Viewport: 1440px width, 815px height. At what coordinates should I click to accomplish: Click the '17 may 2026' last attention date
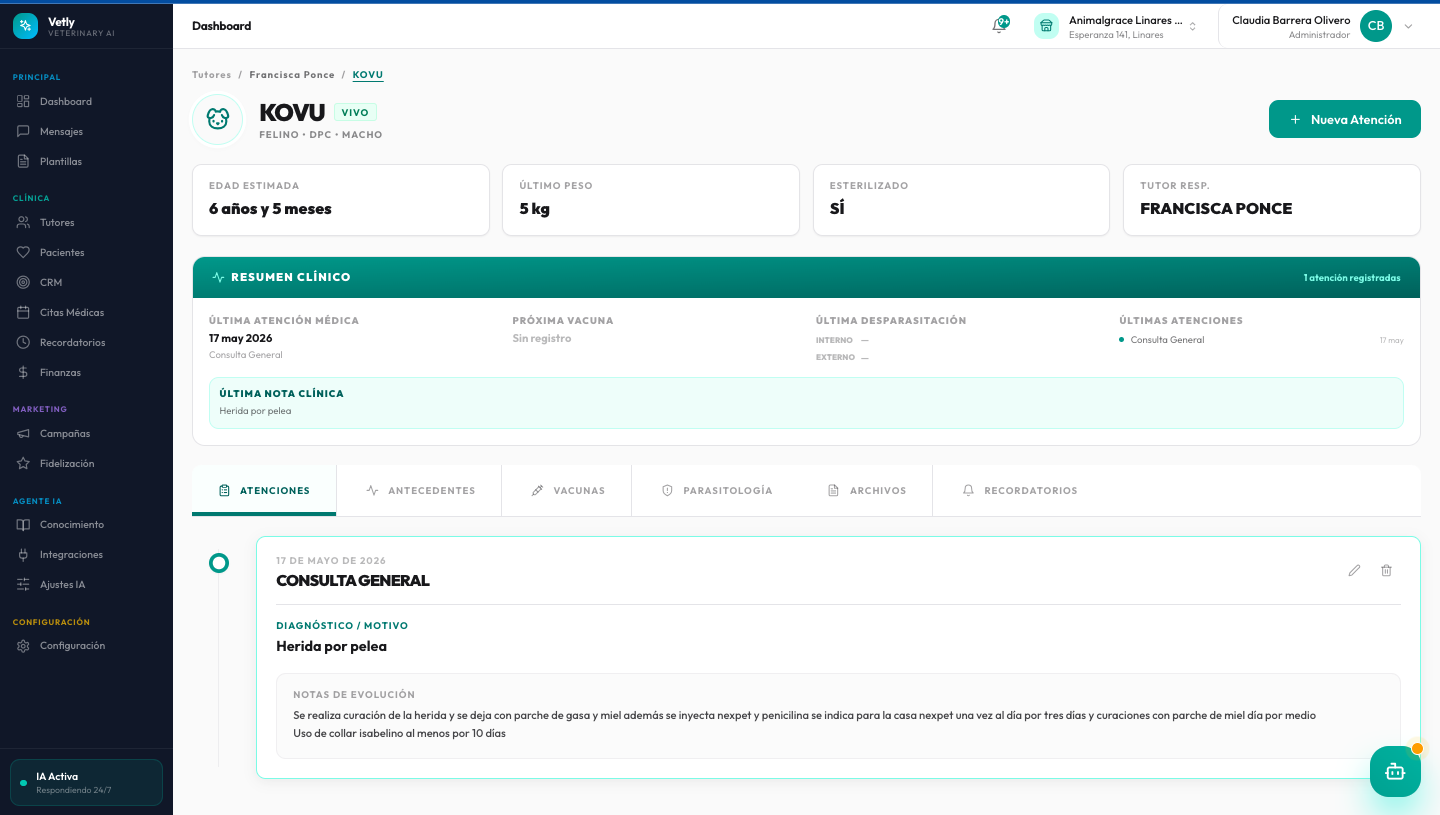(240, 338)
